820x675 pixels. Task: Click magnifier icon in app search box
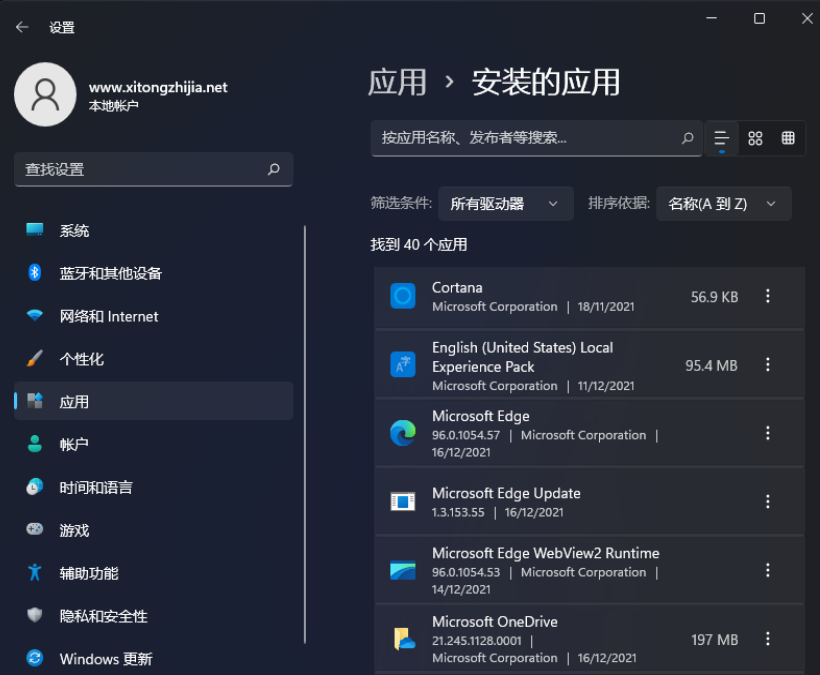point(687,138)
